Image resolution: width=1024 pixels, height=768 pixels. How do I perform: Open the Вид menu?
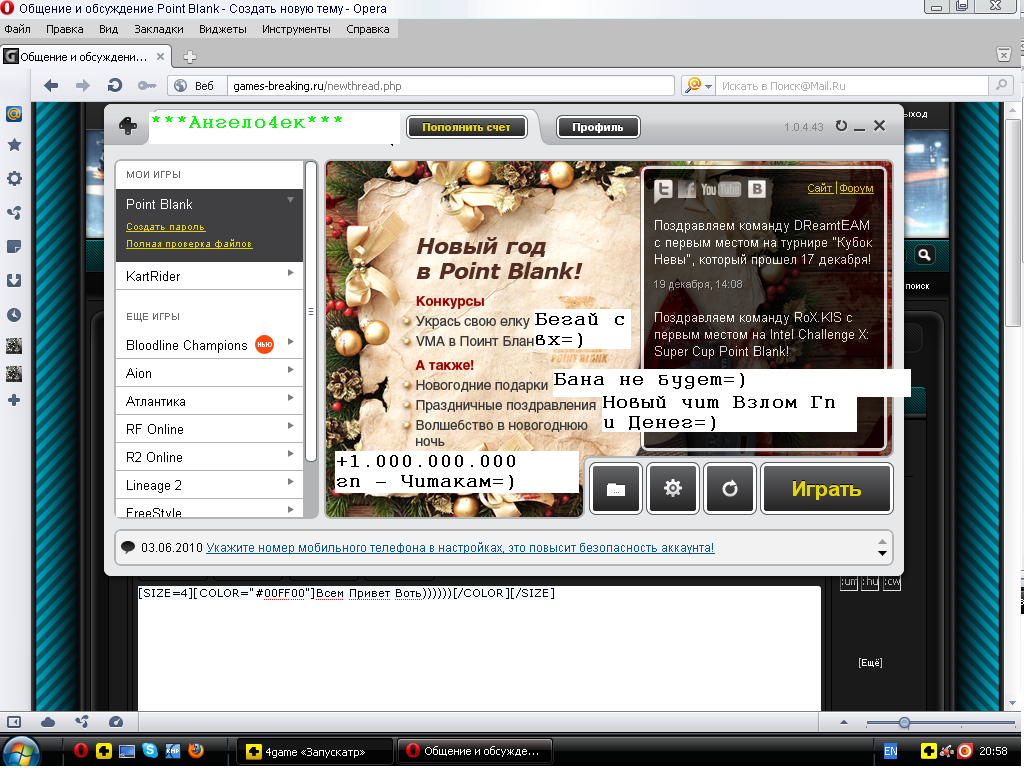pos(108,29)
